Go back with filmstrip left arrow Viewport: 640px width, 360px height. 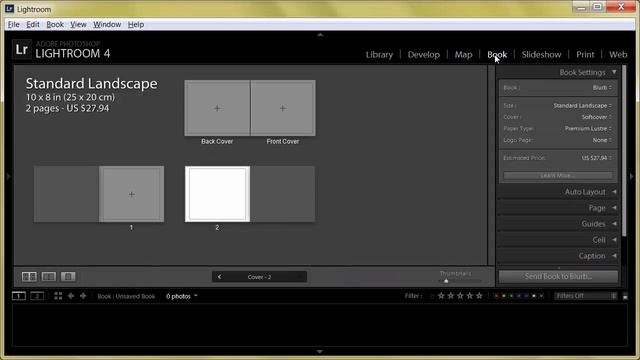(x=71, y=296)
